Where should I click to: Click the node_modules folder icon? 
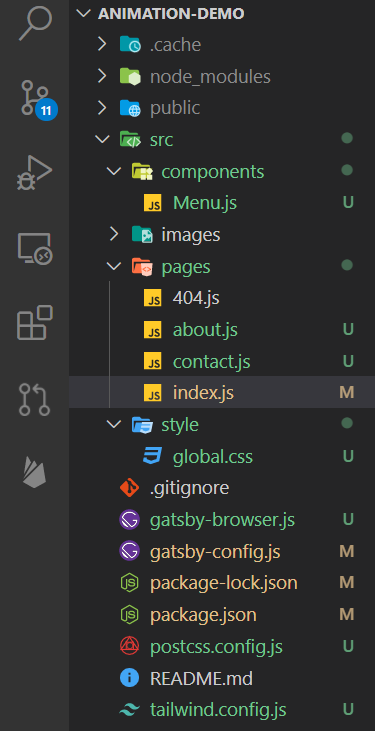(130, 76)
